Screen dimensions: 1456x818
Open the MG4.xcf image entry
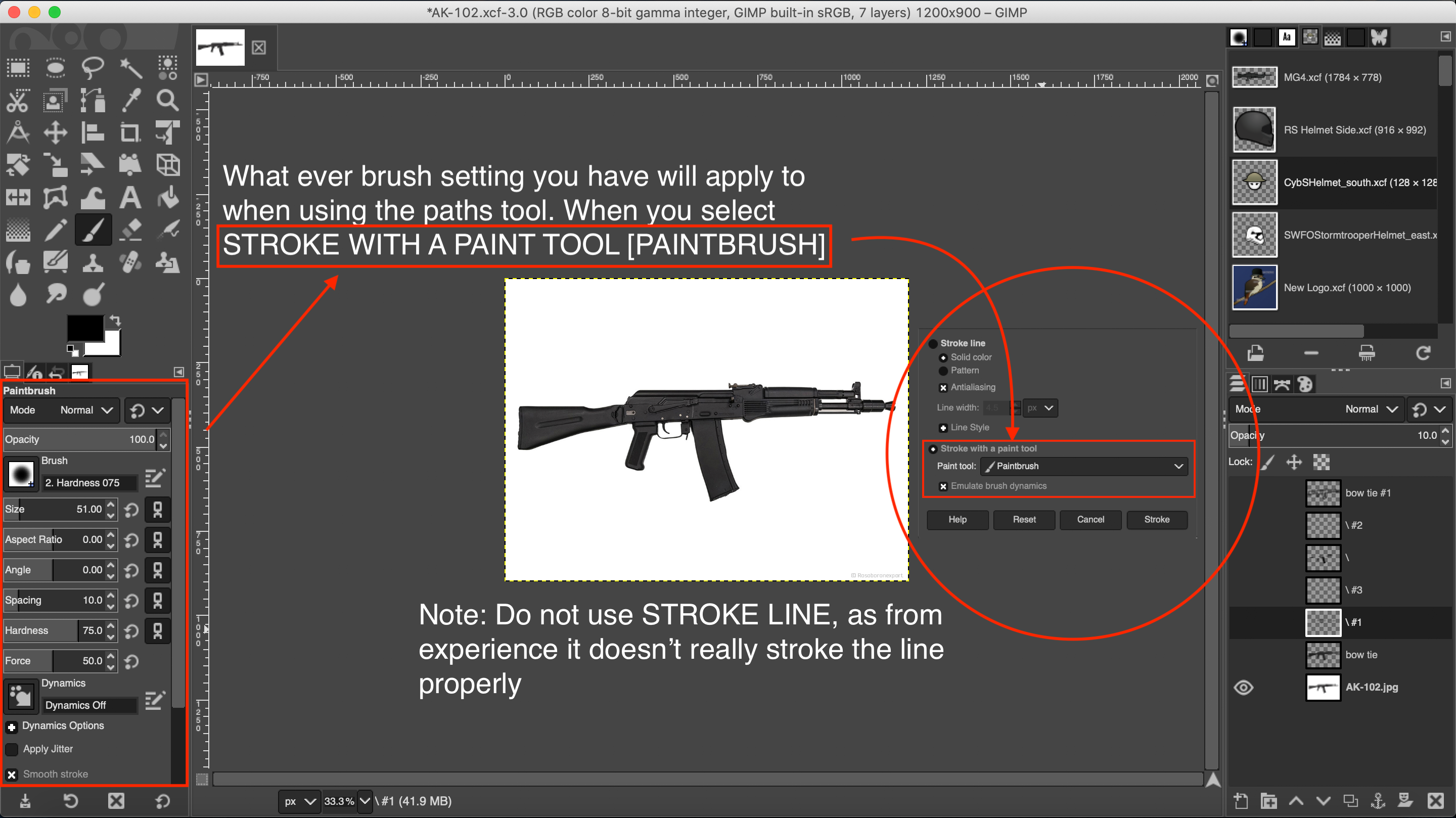pyautogui.click(x=1332, y=77)
